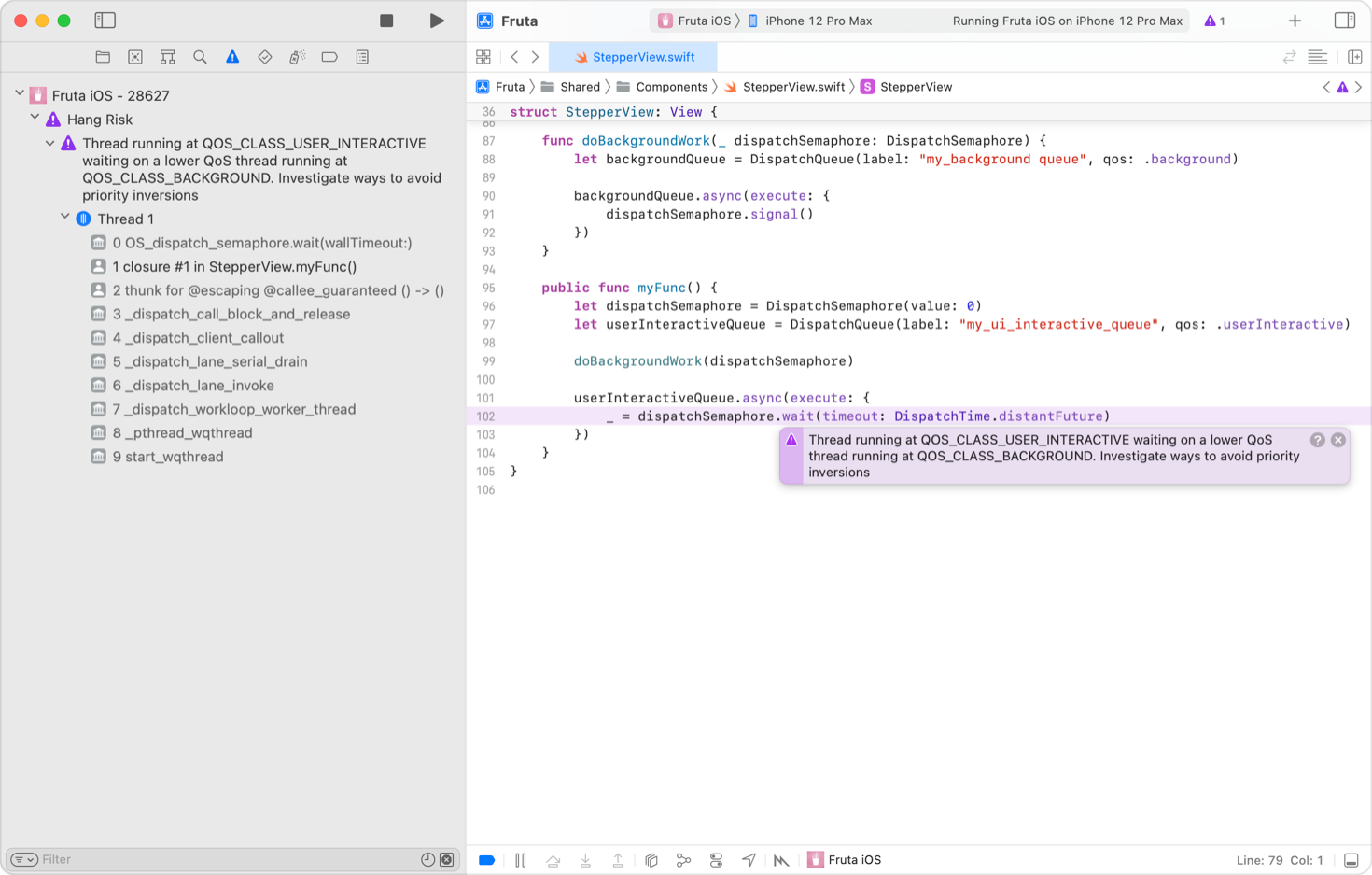Switch to the StepperView.swift editor tab
1372x875 pixels.
(x=634, y=56)
